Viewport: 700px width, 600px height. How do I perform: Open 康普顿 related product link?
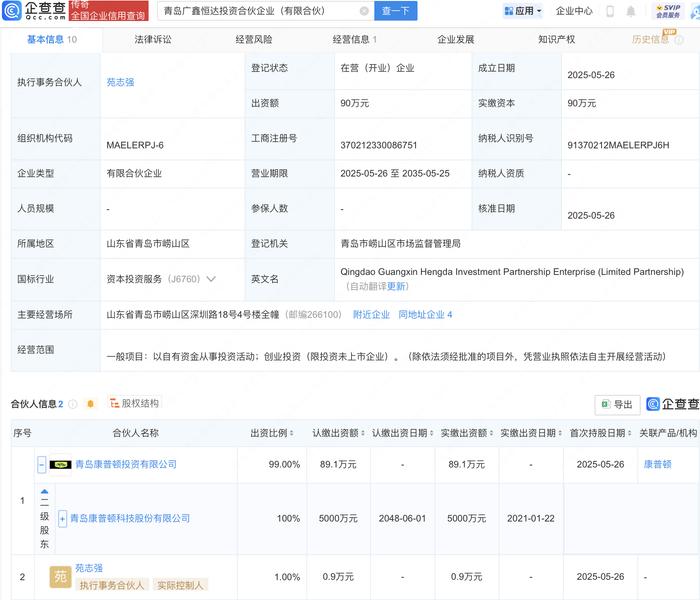[x=657, y=464]
